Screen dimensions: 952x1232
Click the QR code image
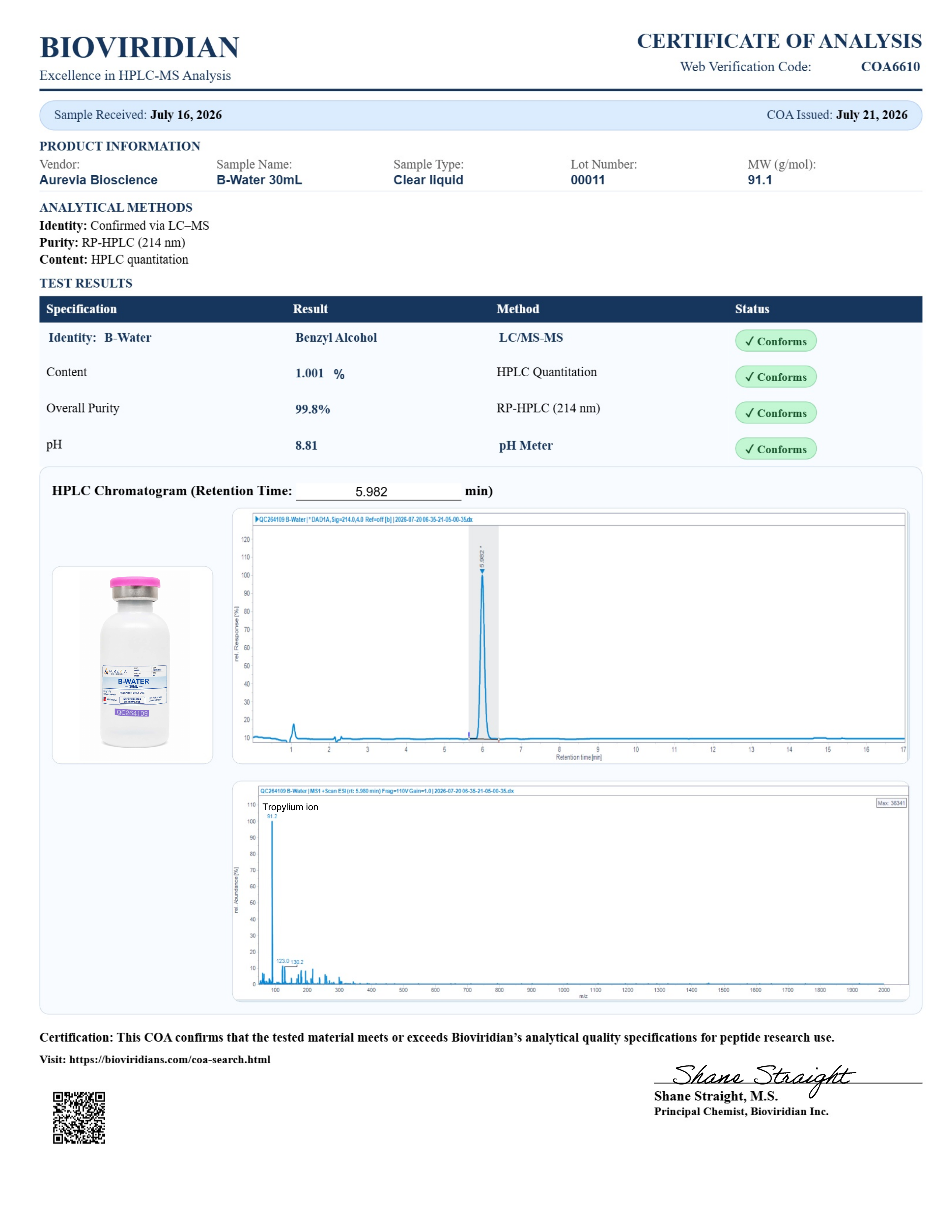point(79,1117)
